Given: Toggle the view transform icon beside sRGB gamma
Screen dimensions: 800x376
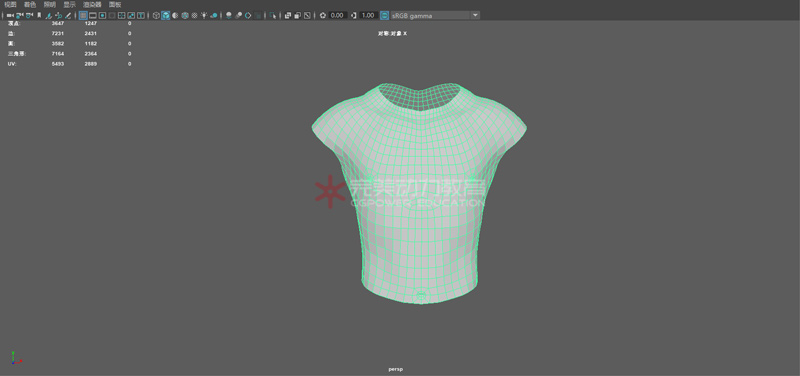Looking at the screenshot, I should click(384, 15).
